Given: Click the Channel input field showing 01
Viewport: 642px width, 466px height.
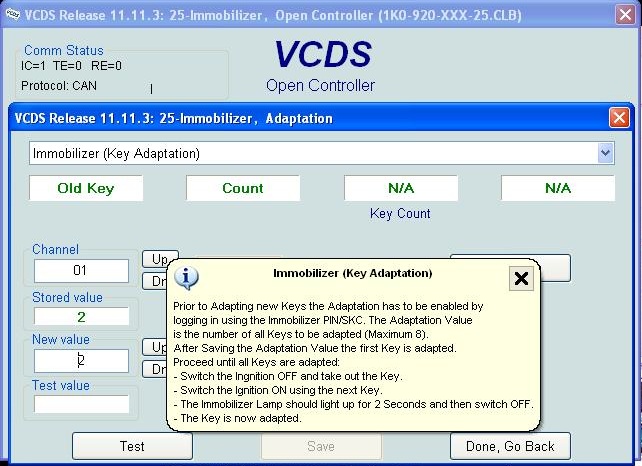Looking at the screenshot, I should (x=81, y=270).
